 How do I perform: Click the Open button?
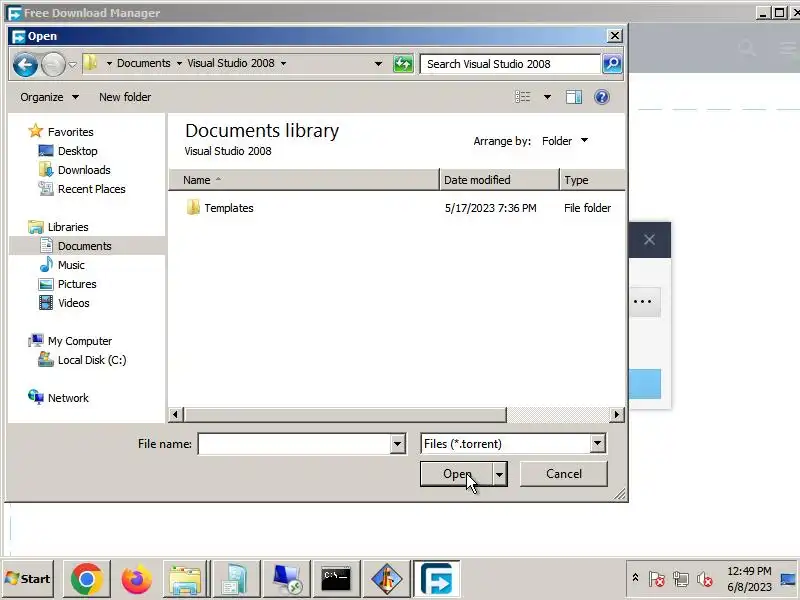(457, 474)
